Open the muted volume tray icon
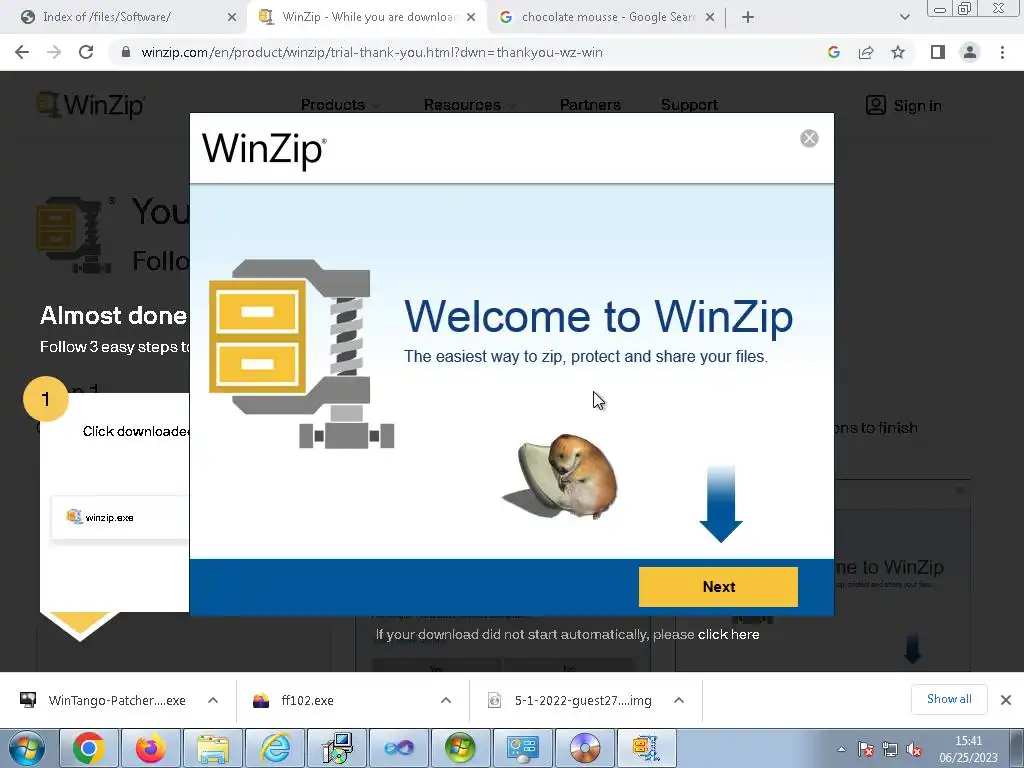The height and width of the screenshot is (768, 1024). click(914, 750)
